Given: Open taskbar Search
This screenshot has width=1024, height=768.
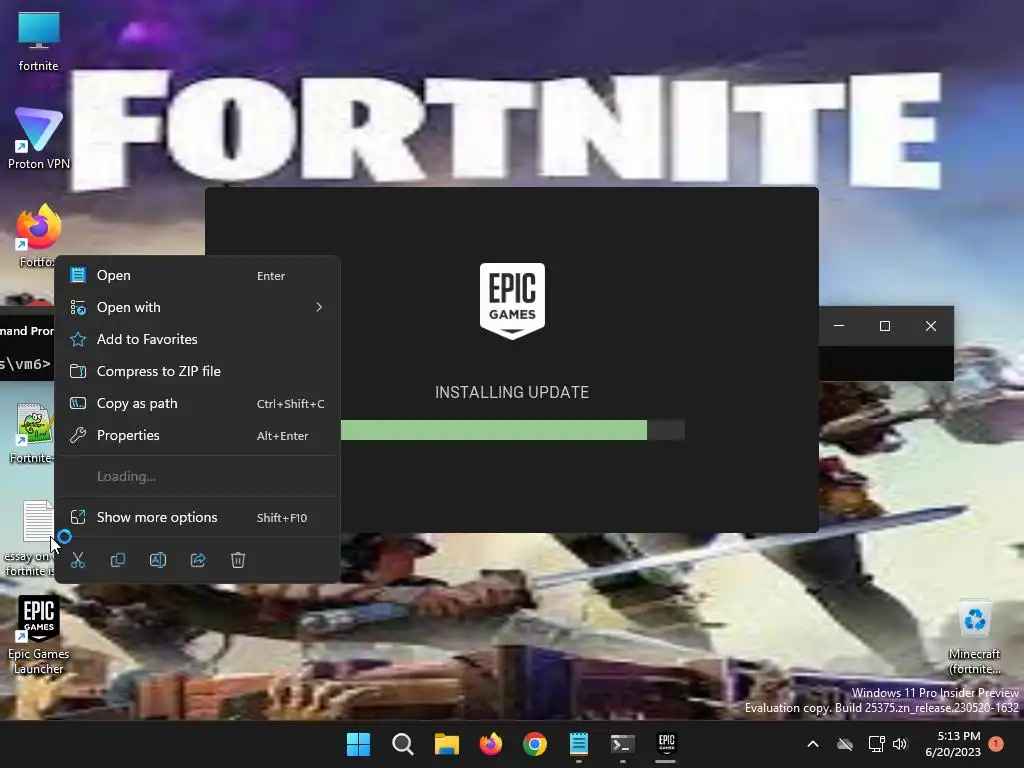Looking at the screenshot, I should tap(402, 744).
